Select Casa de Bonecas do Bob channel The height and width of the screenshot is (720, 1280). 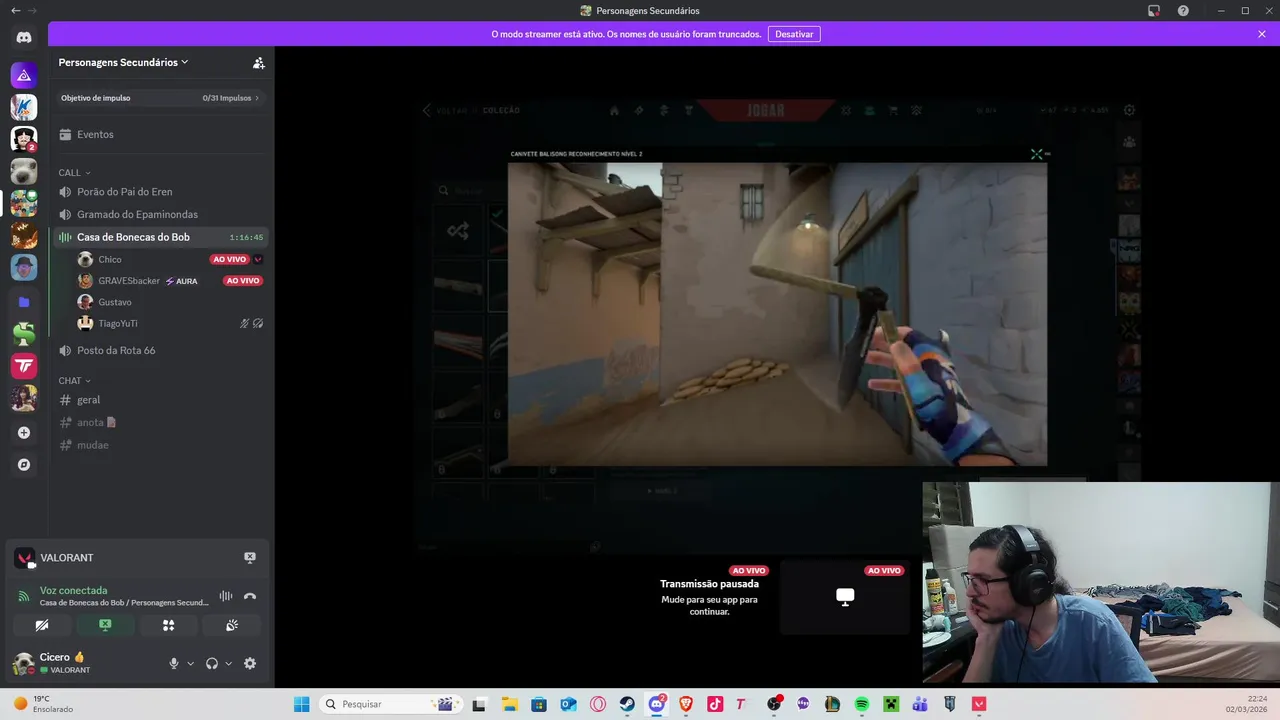(161, 237)
